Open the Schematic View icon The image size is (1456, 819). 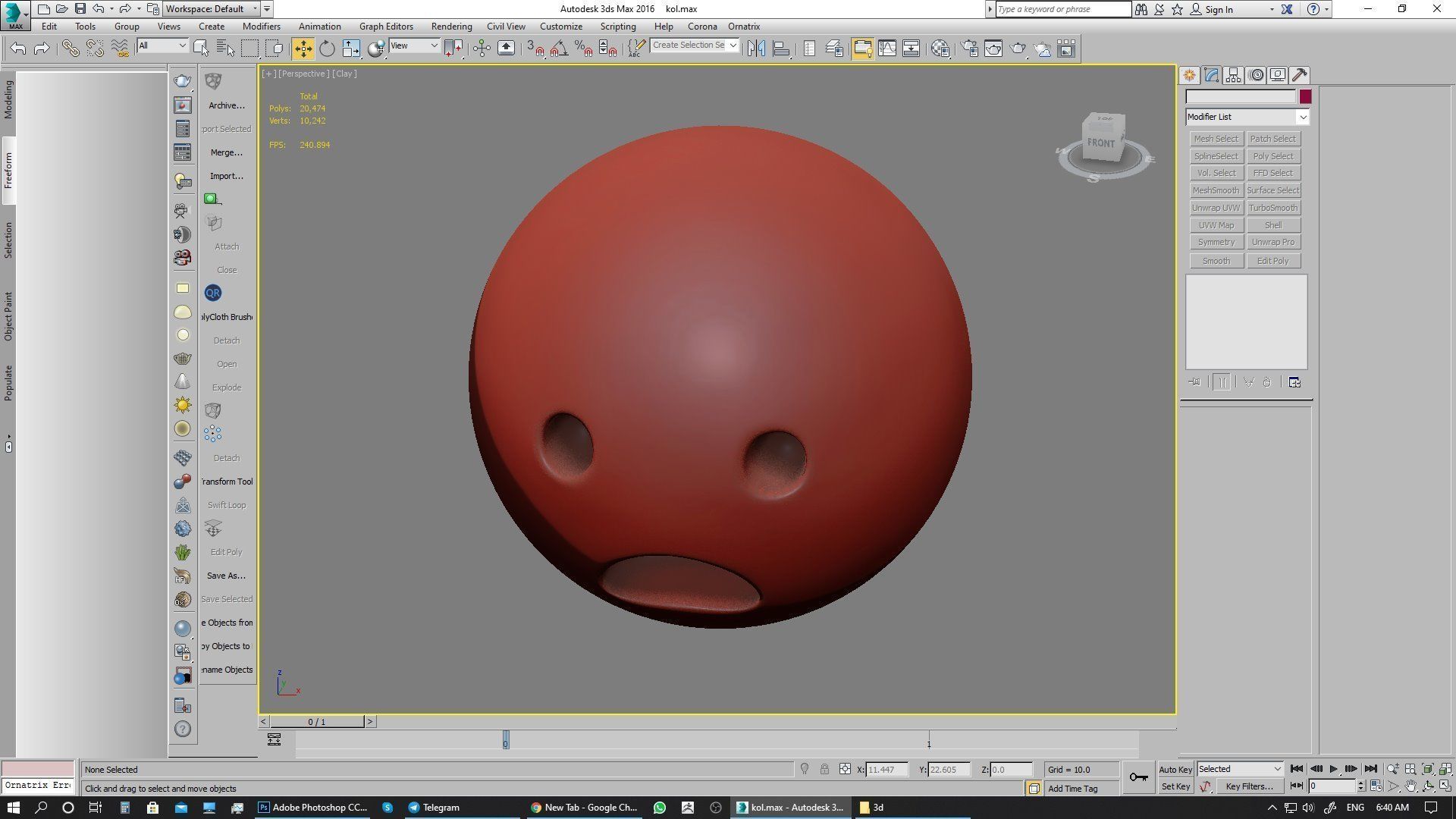click(911, 49)
